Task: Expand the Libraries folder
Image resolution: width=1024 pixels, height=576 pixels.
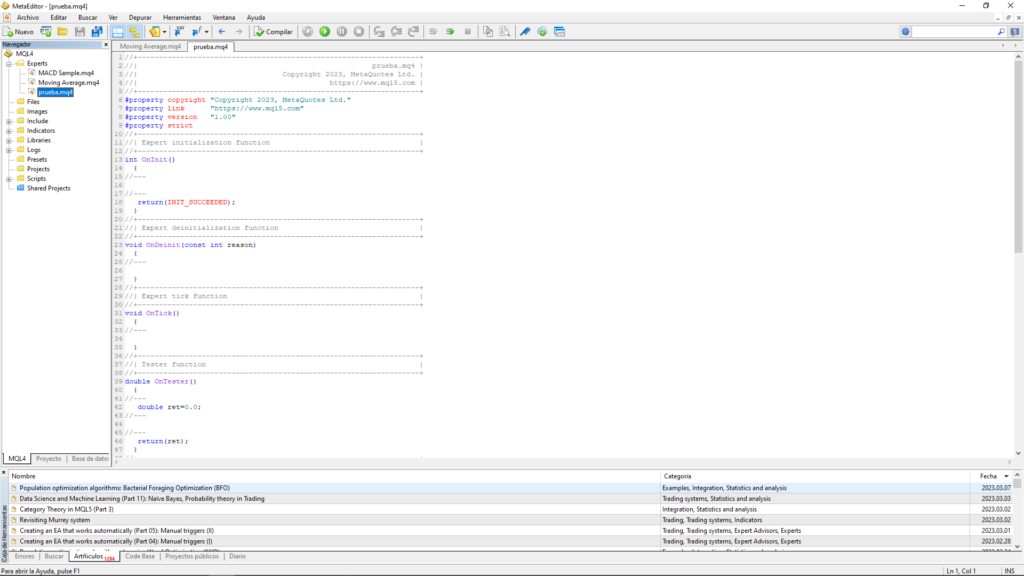Action: [9, 140]
